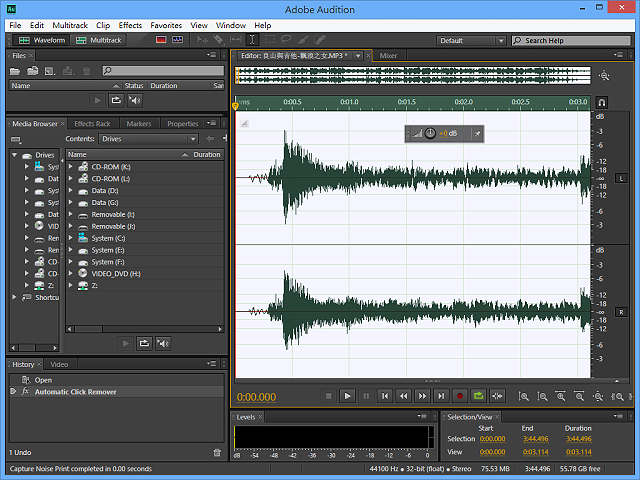The width and height of the screenshot is (640, 480).
Task: Click the Files panel search field
Action: point(163,71)
